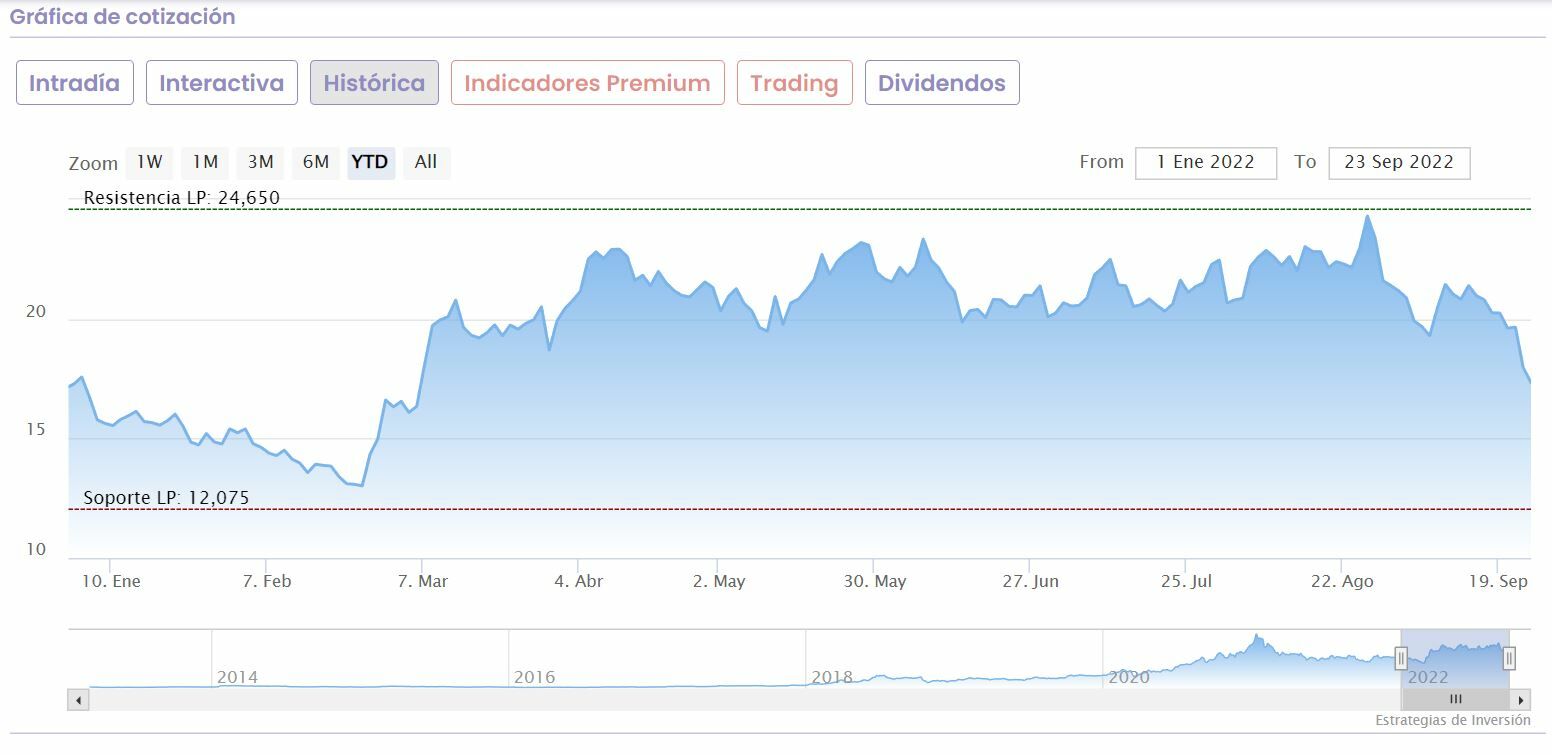Select the Histórica tab

click(374, 83)
